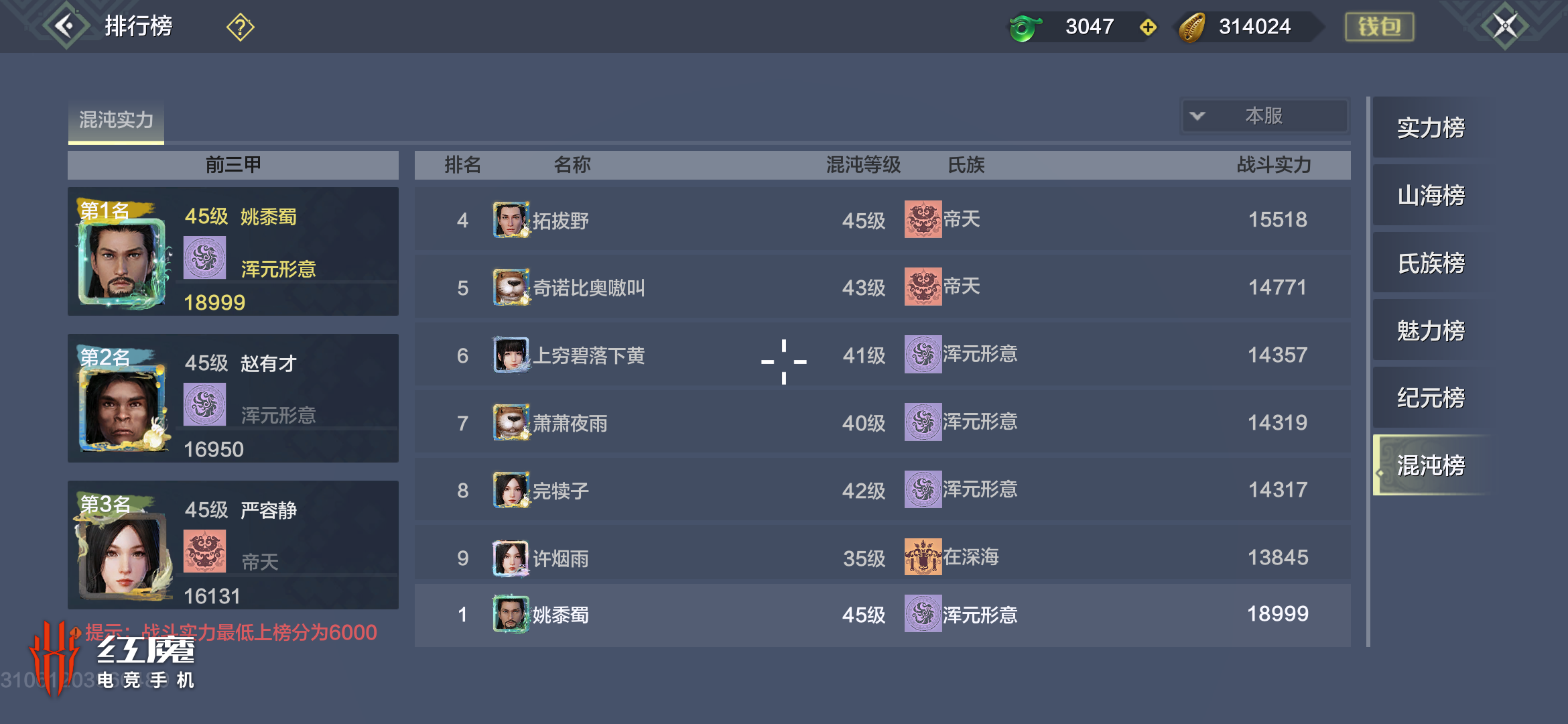Screen dimensions: 1568x724
Task: Click 在深海 clan emblem in rank 9 row
Action: point(923,557)
